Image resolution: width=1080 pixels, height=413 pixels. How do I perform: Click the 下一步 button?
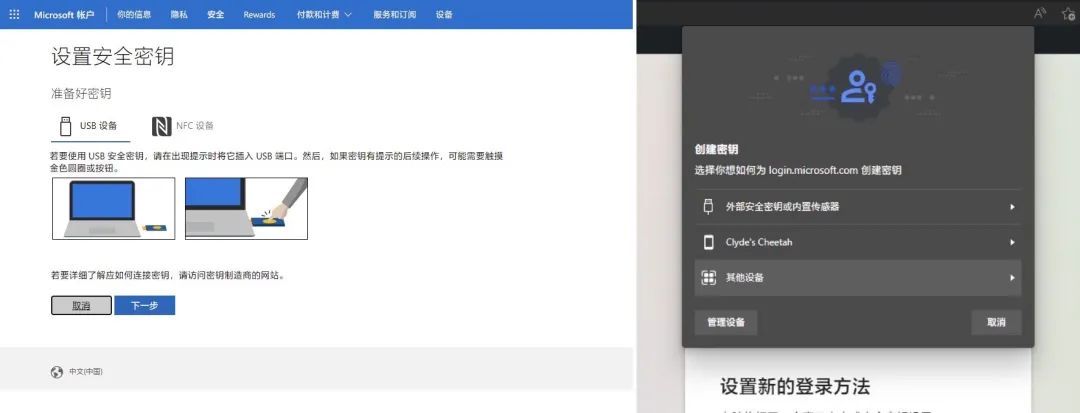click(145, 306)
